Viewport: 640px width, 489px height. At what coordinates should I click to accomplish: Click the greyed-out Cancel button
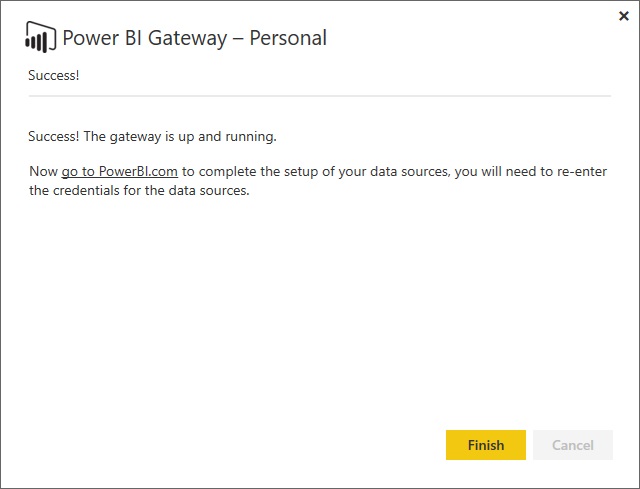[x=573, y=445]
